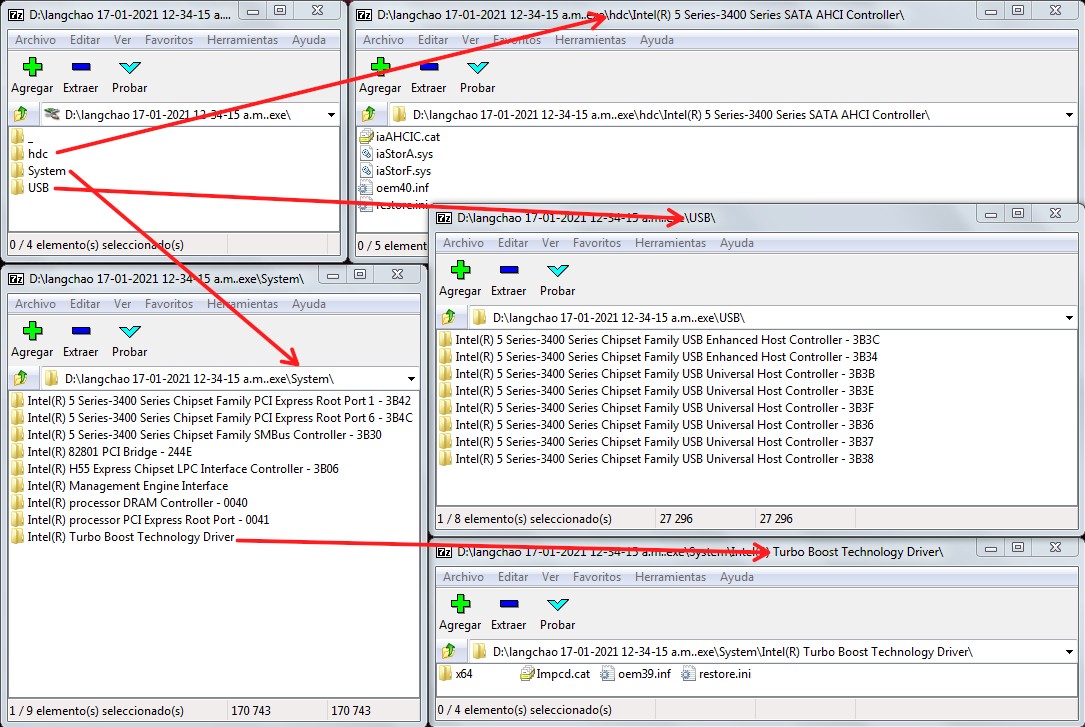Open Archivo menu in Turbo Boost window

point(463,577)
